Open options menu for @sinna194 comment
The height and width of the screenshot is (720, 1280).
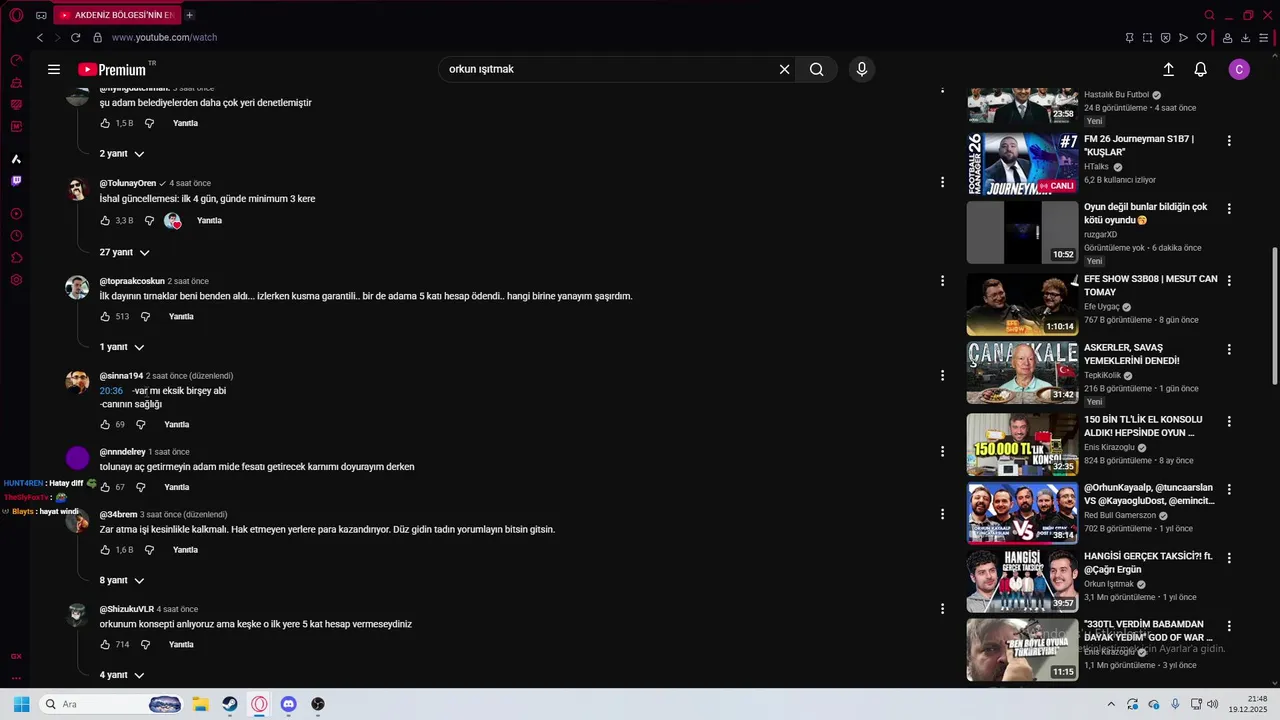(x=942, y=376)
